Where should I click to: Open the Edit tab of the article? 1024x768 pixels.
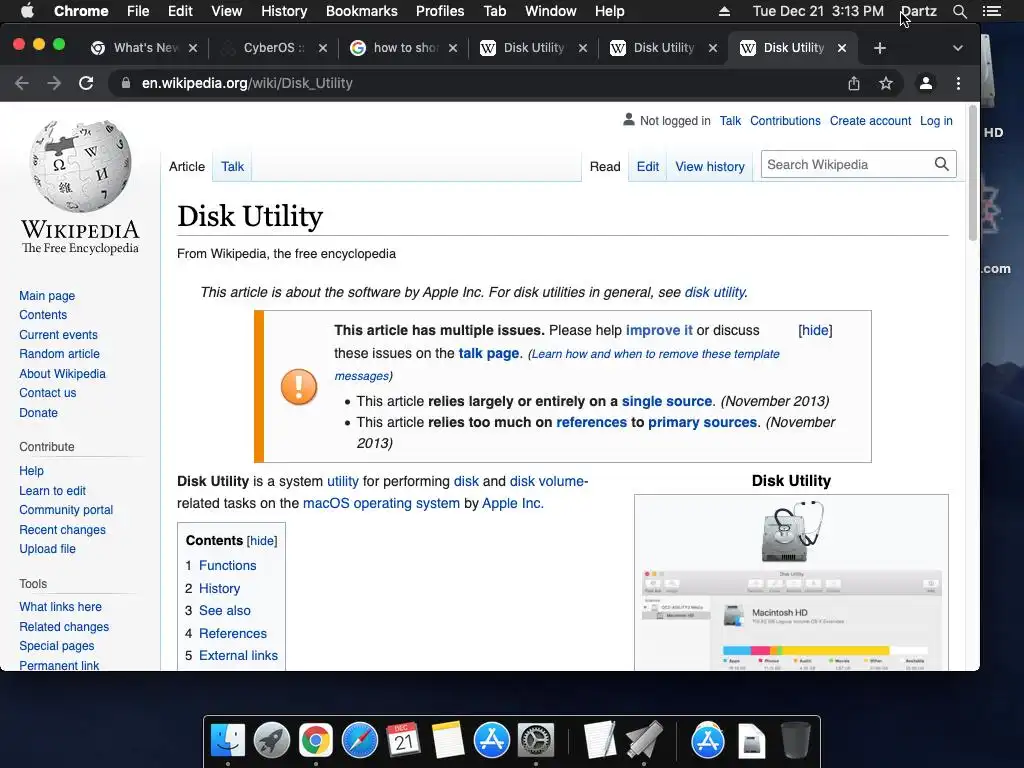648,167
